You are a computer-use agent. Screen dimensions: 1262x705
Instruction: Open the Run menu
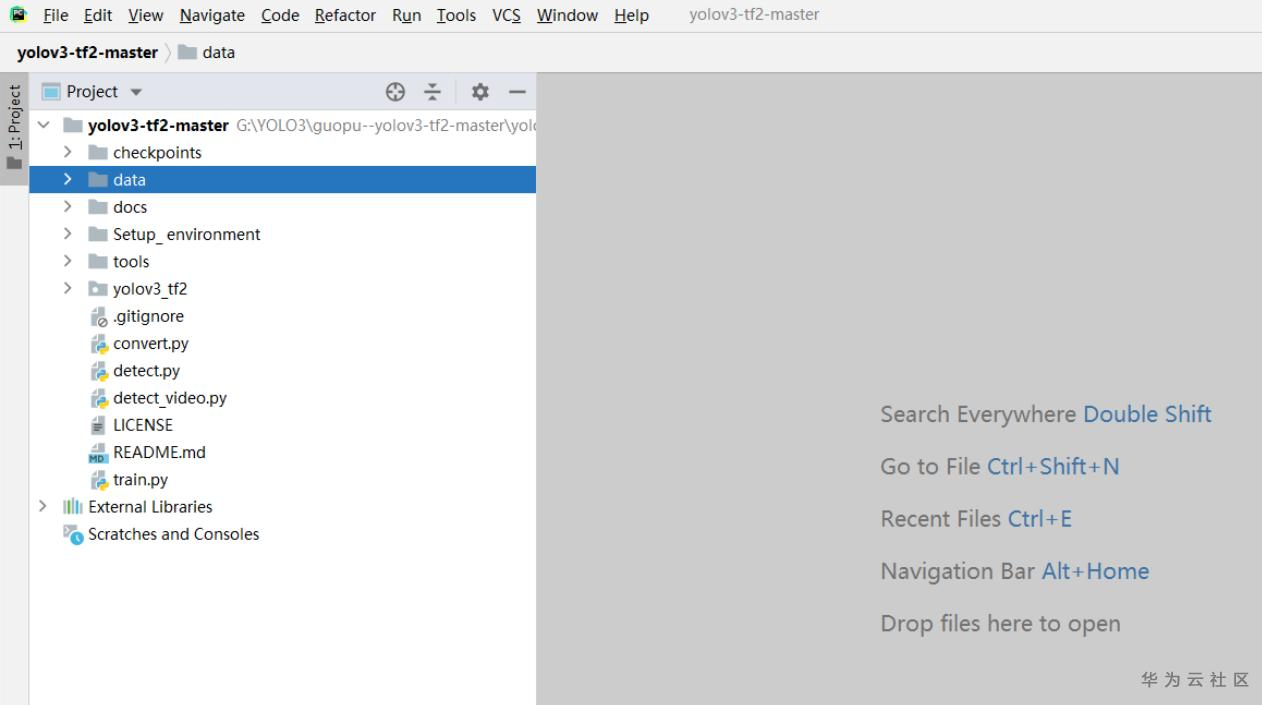pos(406,15)
